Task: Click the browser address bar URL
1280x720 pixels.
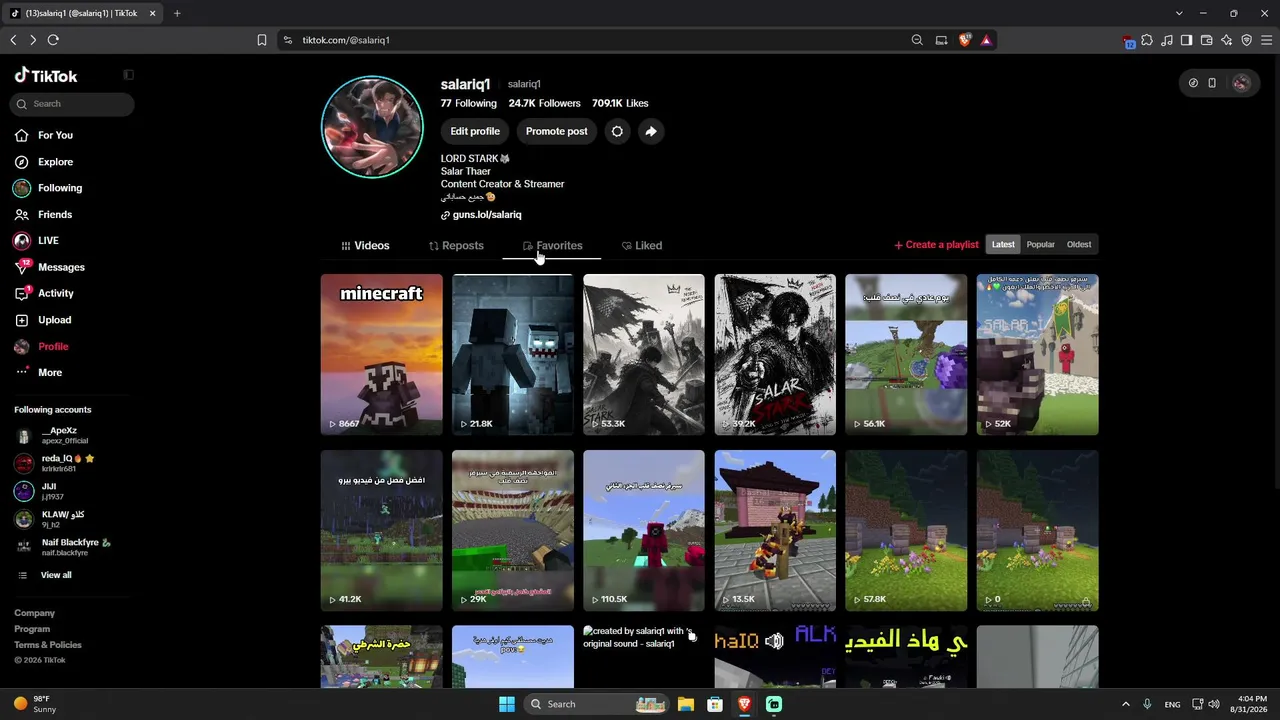Action: pos(346,40)
